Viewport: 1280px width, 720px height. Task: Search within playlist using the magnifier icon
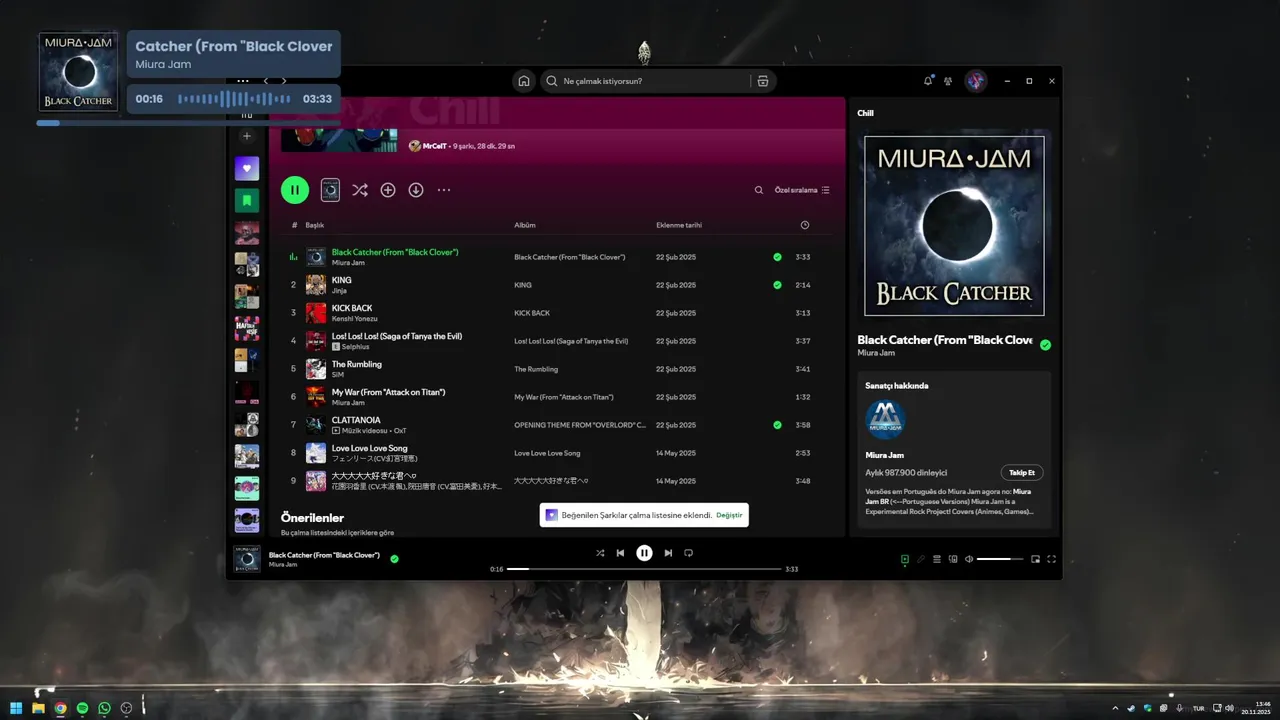(x=759, y=190)
